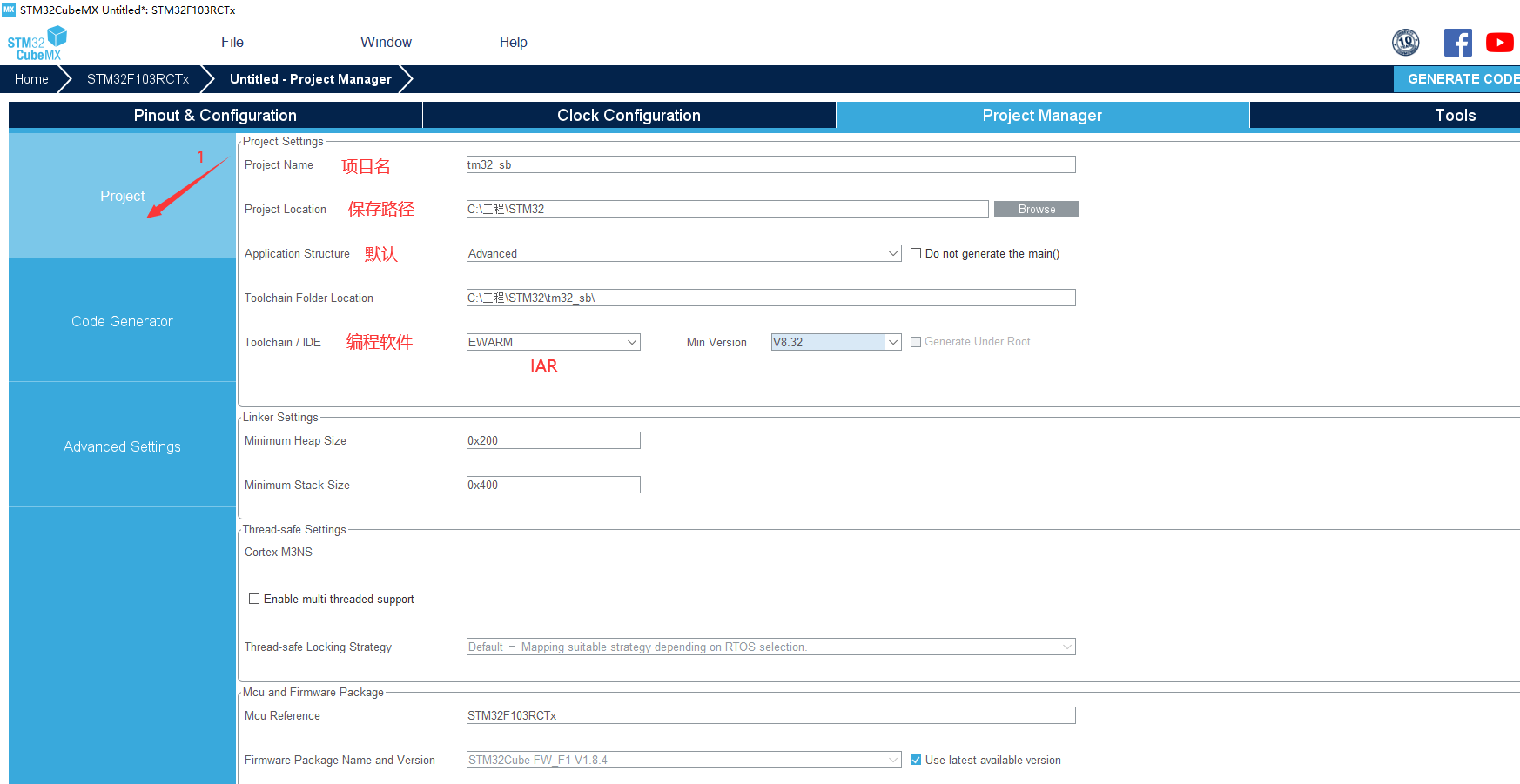Click the Mcu Reference field

pos(771,715)
